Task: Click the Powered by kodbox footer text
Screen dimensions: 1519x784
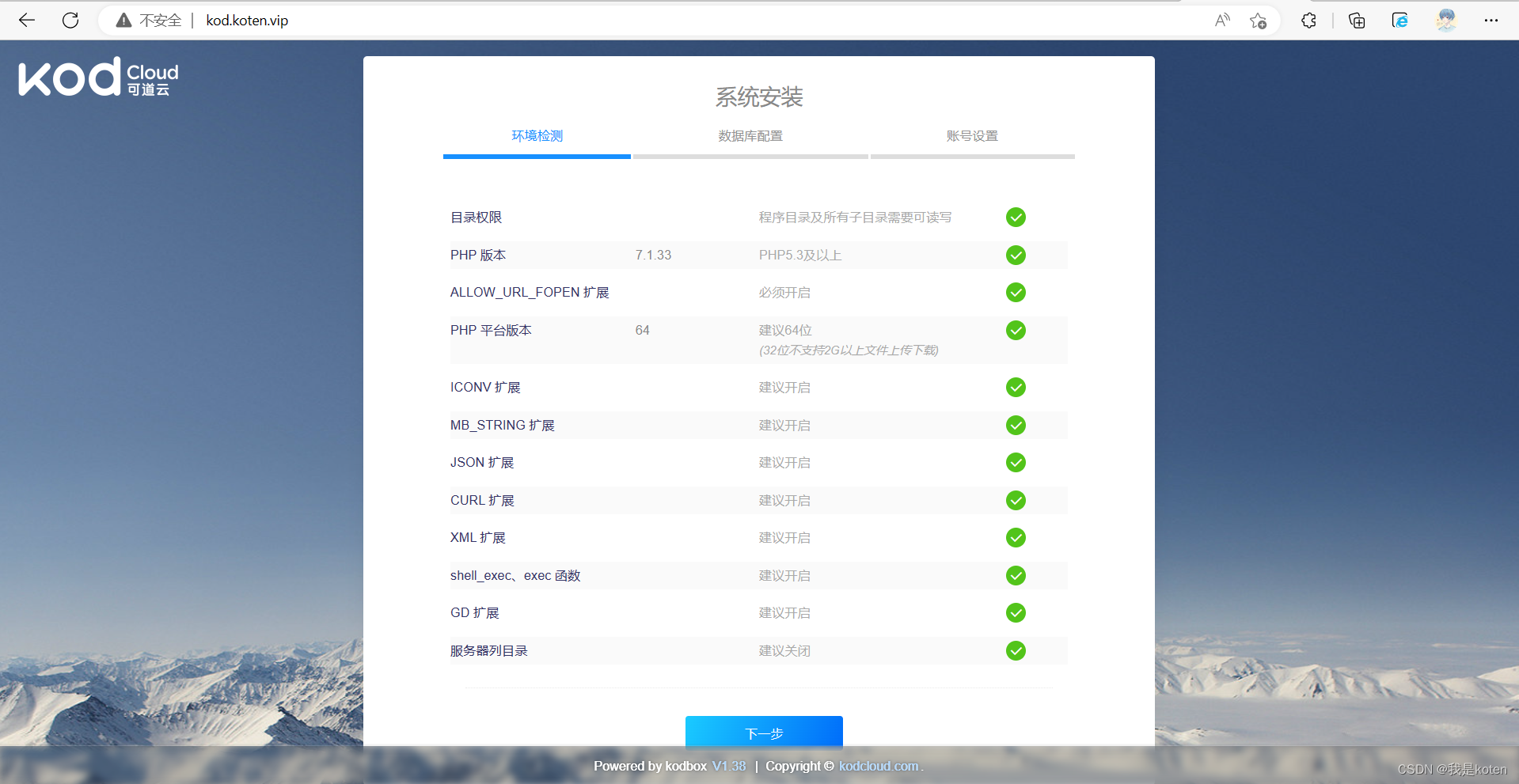Action: [650, 766]
